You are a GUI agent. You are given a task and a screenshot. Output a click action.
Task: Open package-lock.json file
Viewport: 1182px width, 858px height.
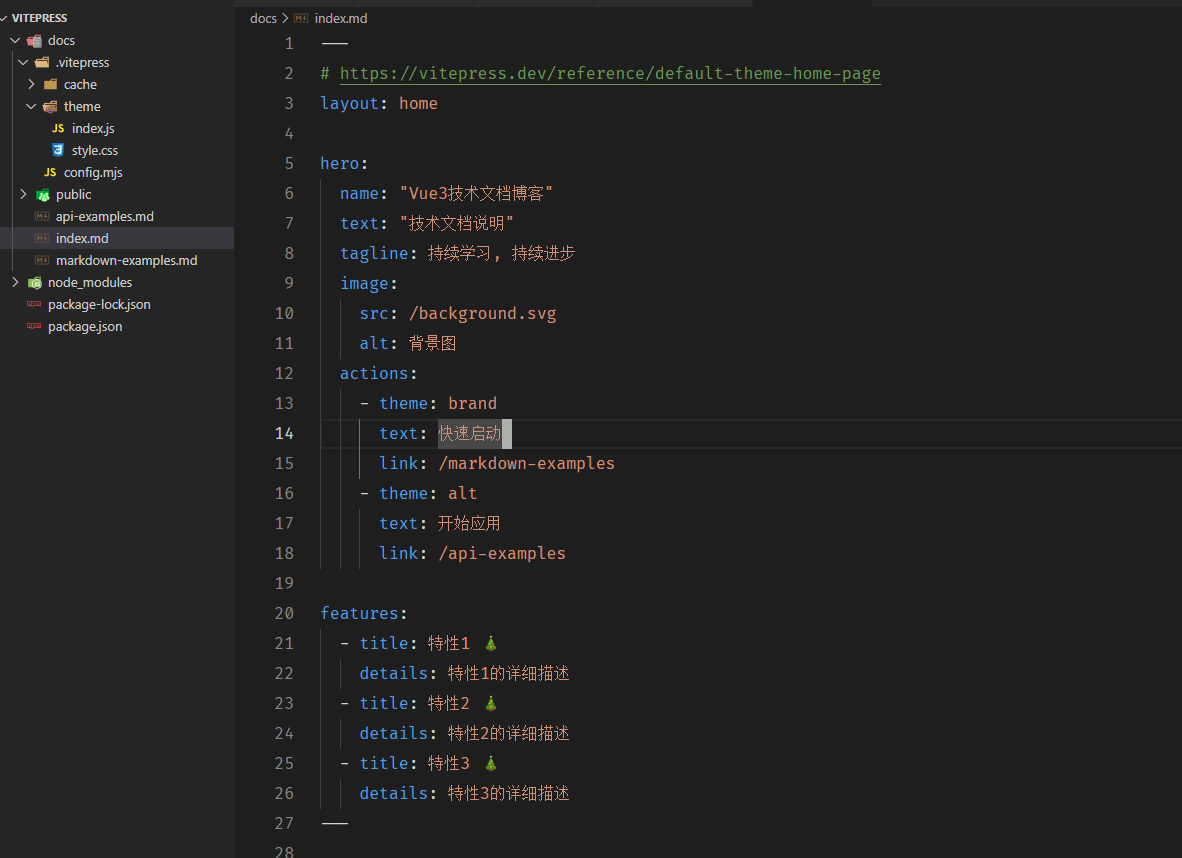[x=100, y=304]
